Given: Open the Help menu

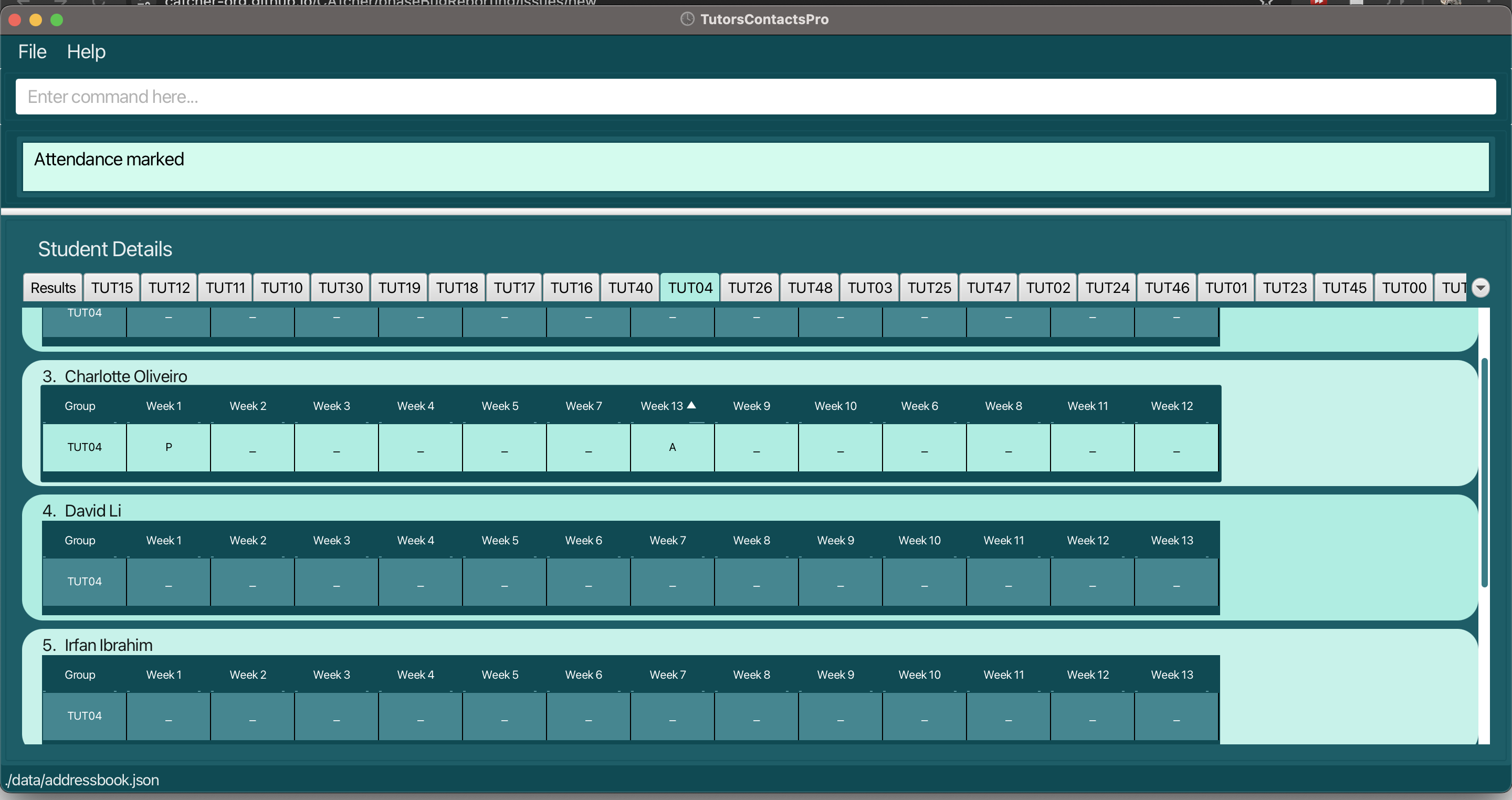Looking at the screenshot, I should (86, 51).
